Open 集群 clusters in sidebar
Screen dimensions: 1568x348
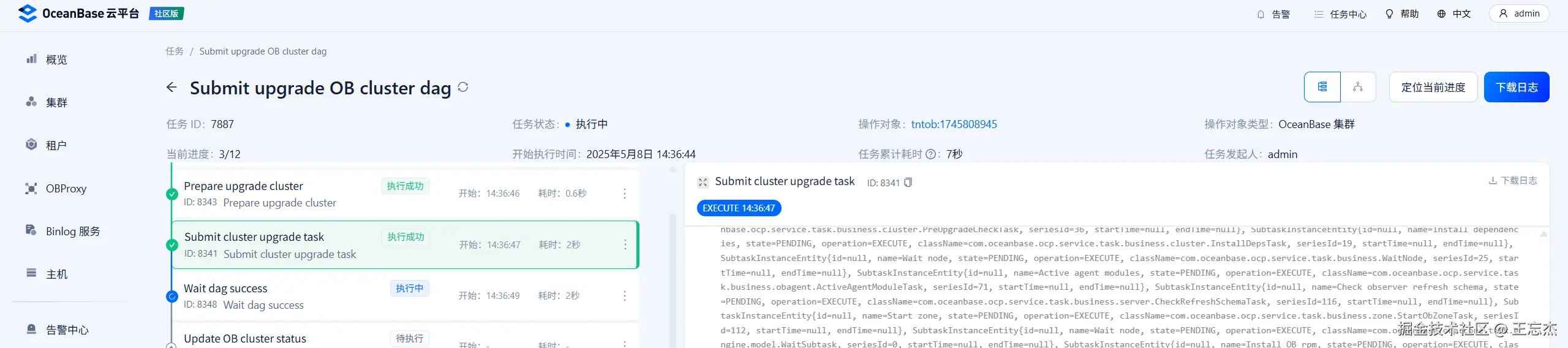[x=47, y=102]
